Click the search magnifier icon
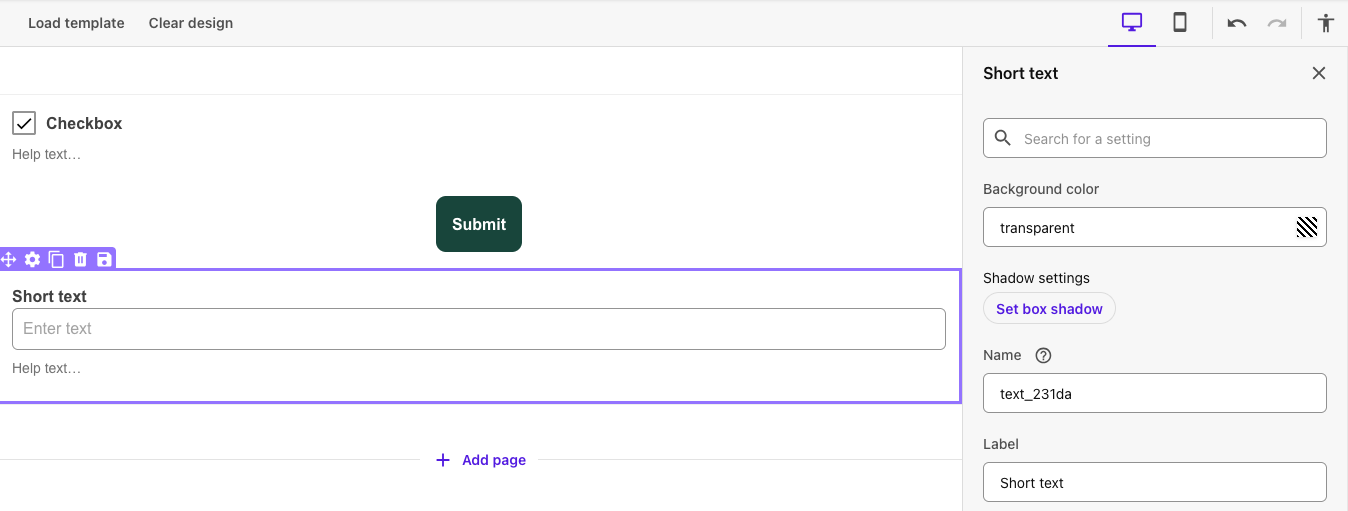Screen dimensions: 1348x511 (1002, 138)
